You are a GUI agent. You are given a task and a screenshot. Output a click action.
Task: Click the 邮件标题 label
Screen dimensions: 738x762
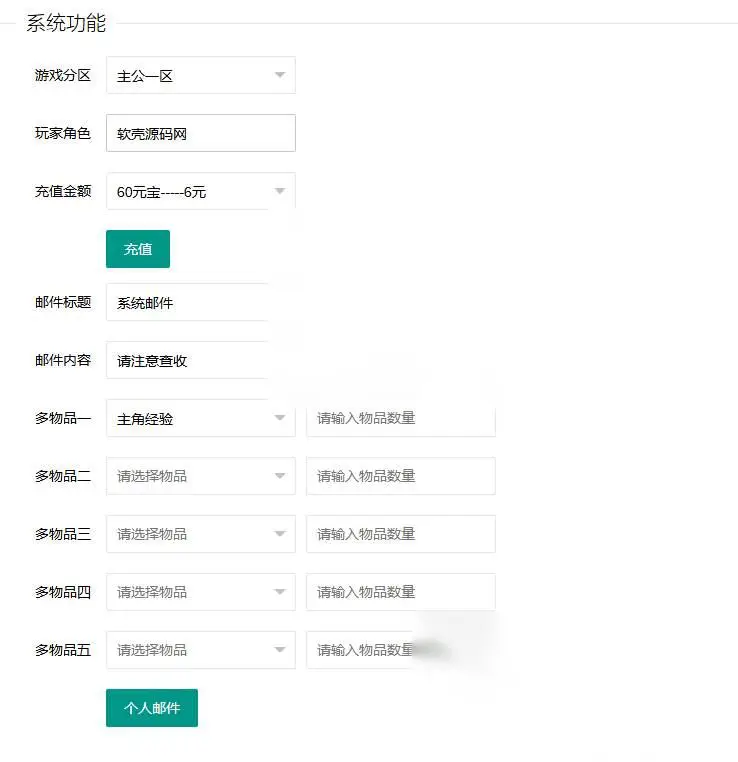click(63, 302)
